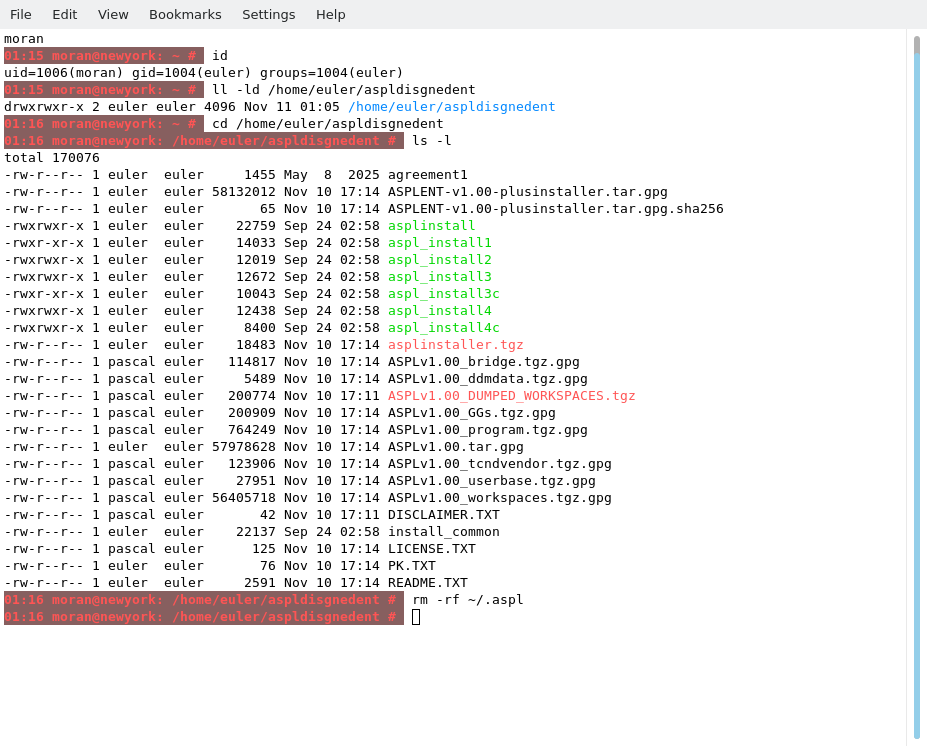Click the blue /home/euler/aspldisgnedent directory path
The height and width of the screenshot is (746, 927).
coord(451,107)
